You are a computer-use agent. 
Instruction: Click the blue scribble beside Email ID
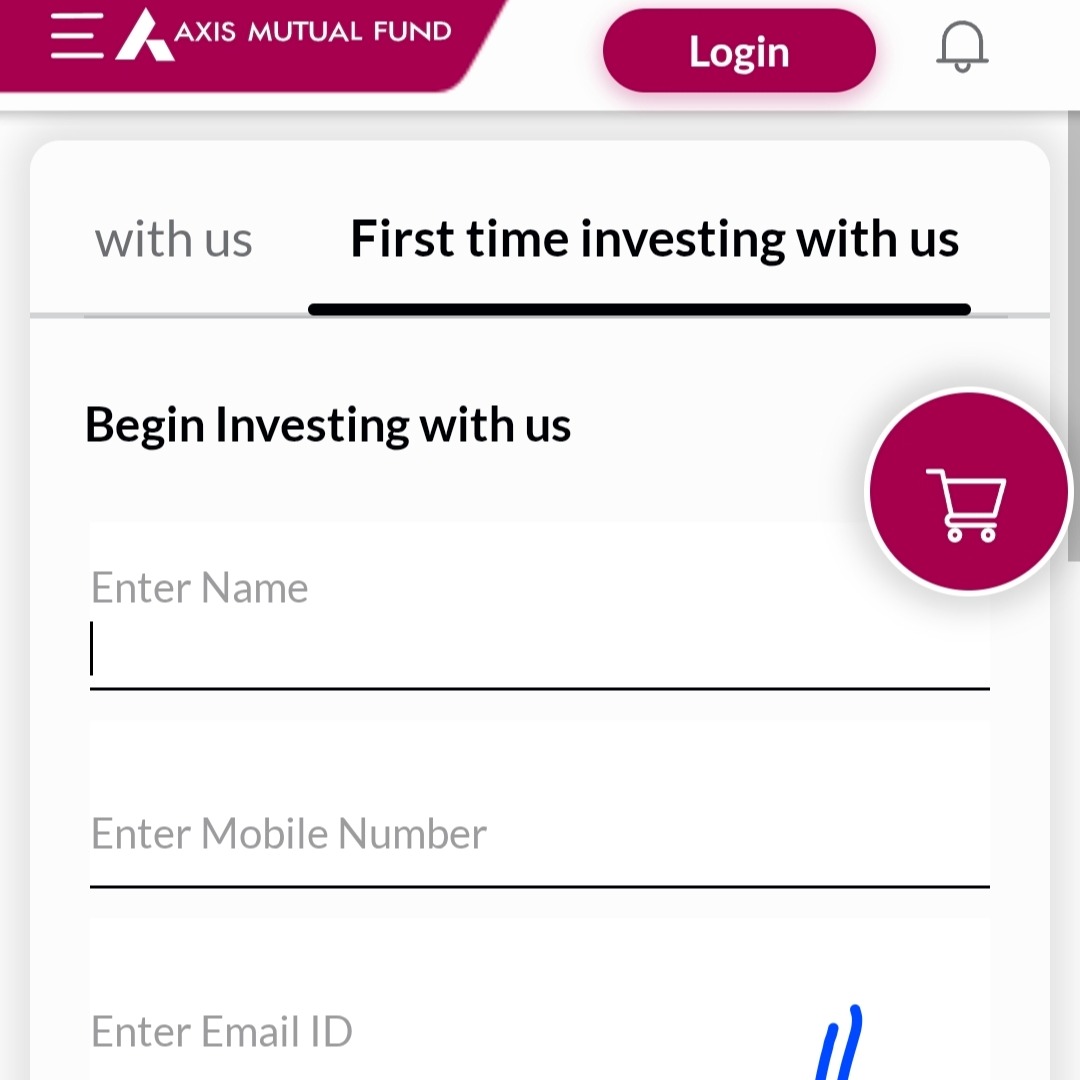pos(838,1045)
